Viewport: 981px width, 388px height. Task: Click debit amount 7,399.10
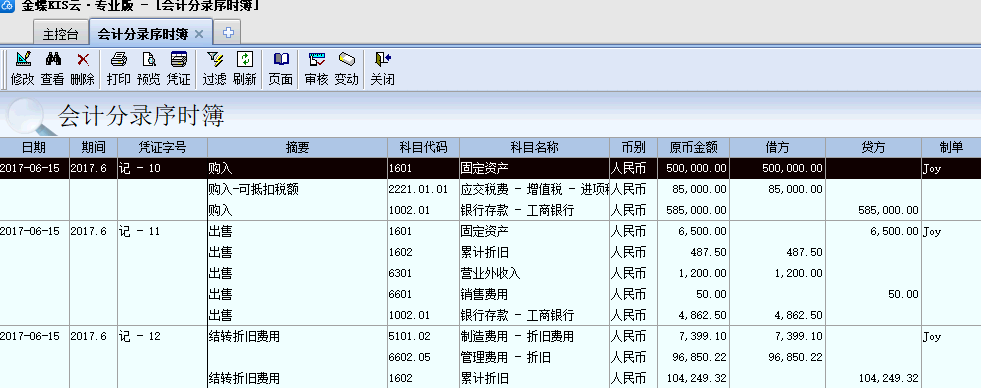coord(798,337)
